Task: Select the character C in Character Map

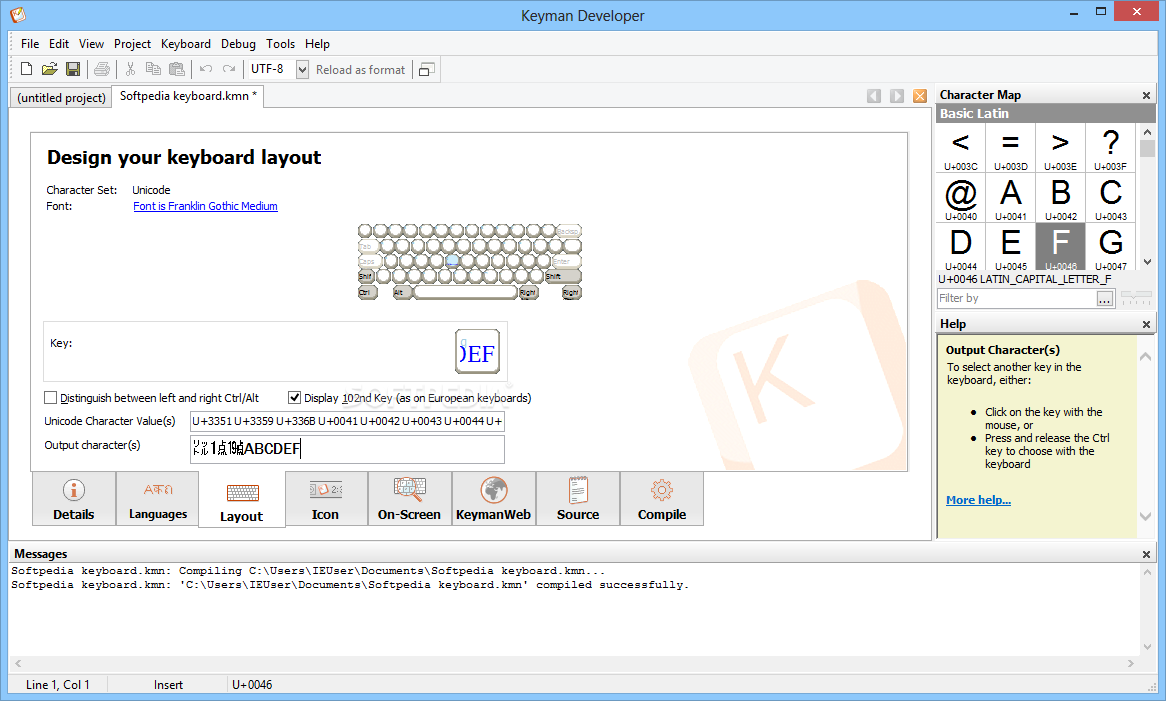Action: click(1110, 198)
